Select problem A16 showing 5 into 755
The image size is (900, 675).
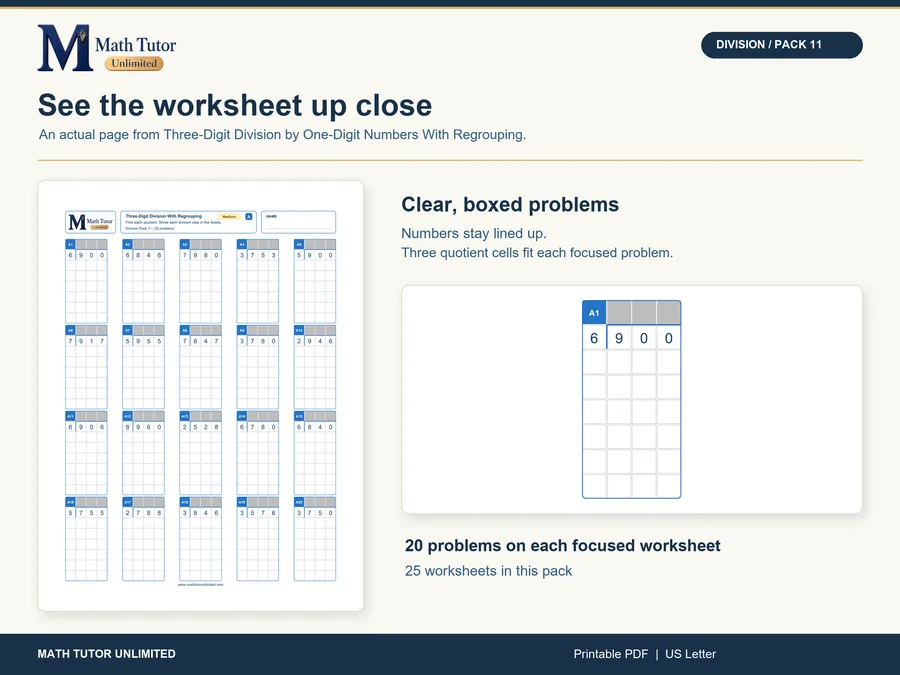(x=86, y=539)
